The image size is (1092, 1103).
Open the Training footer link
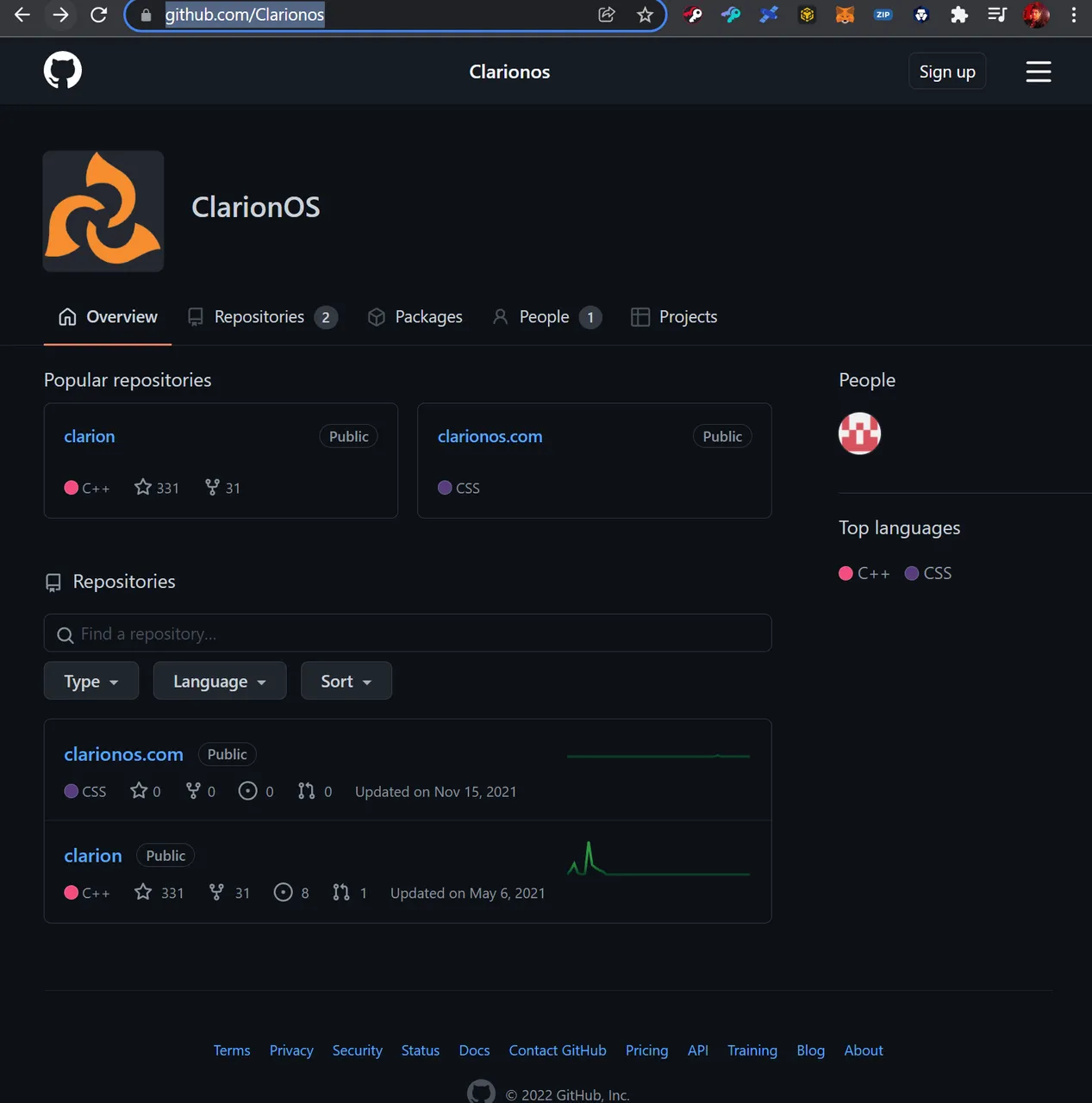pos(752,1050)
